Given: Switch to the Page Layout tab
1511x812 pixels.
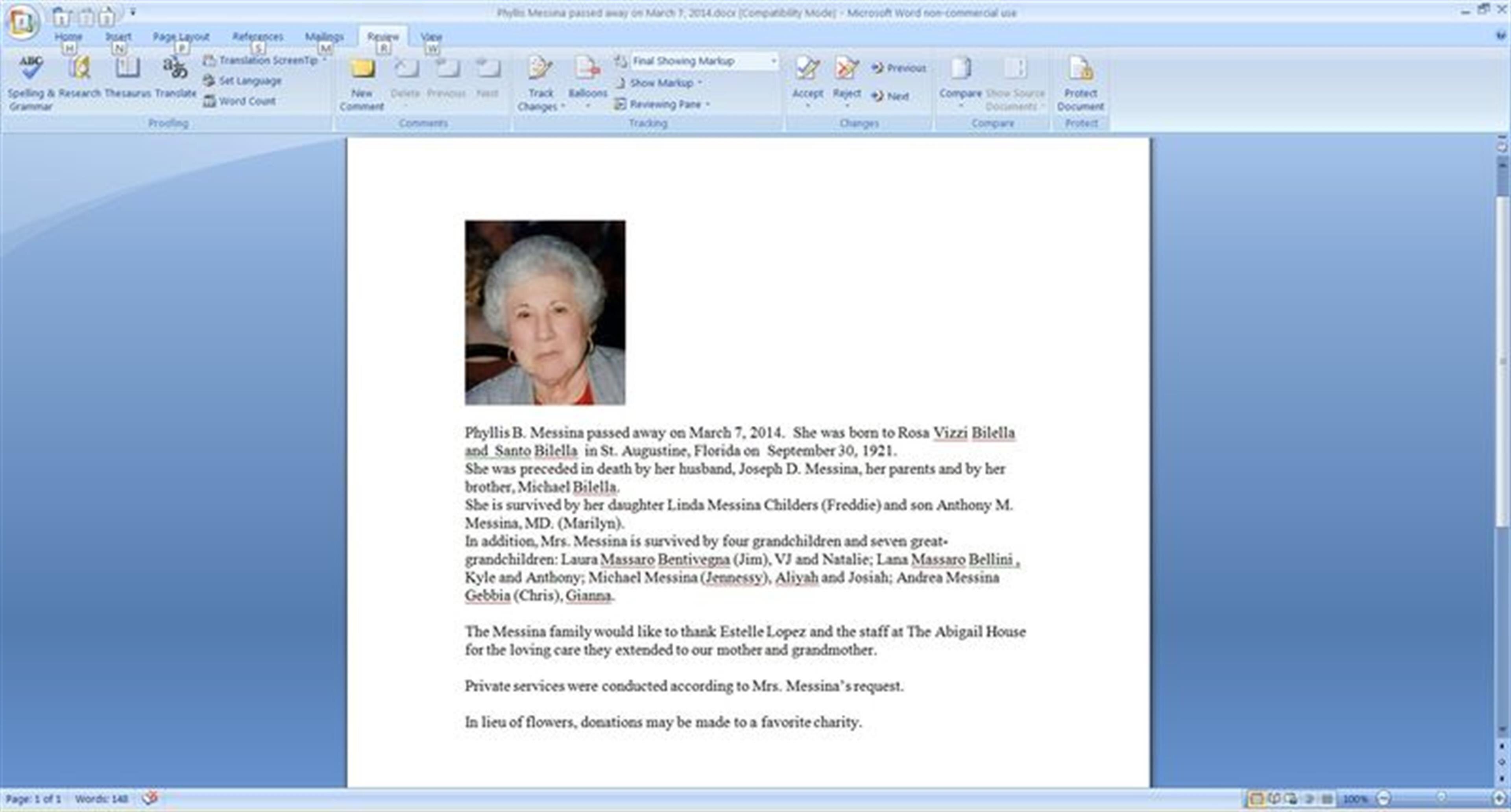Looking at the screenshot, I should (181, 36).
